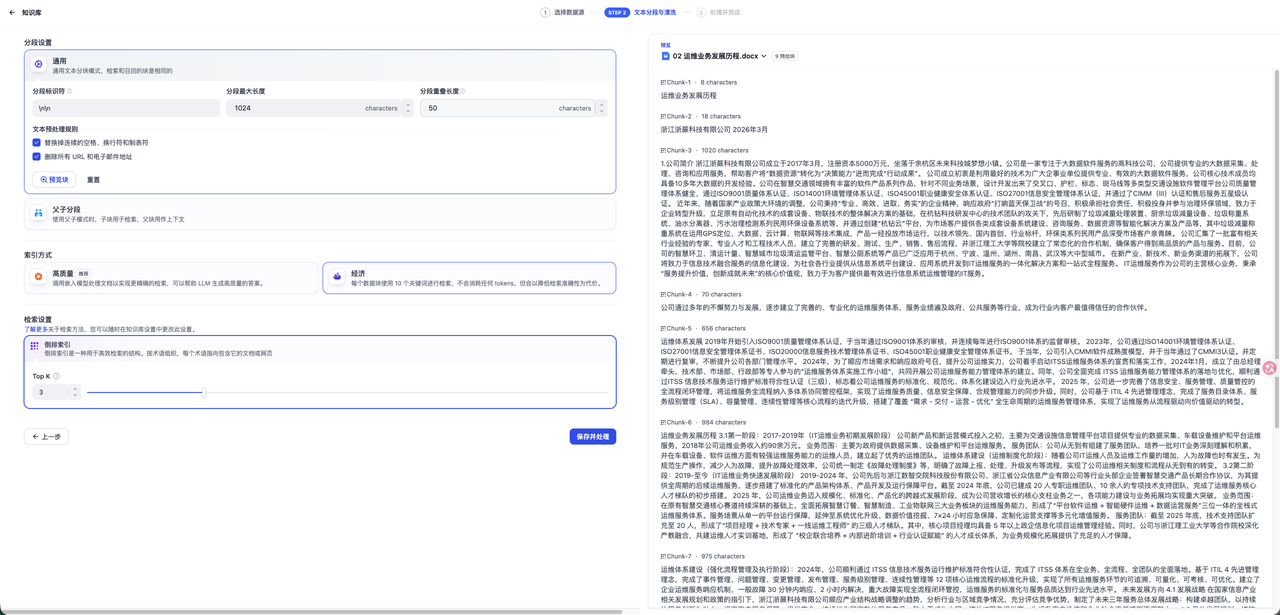Click the 通用 chunk mode icon

pyautogui.click(x=38, y=64)
